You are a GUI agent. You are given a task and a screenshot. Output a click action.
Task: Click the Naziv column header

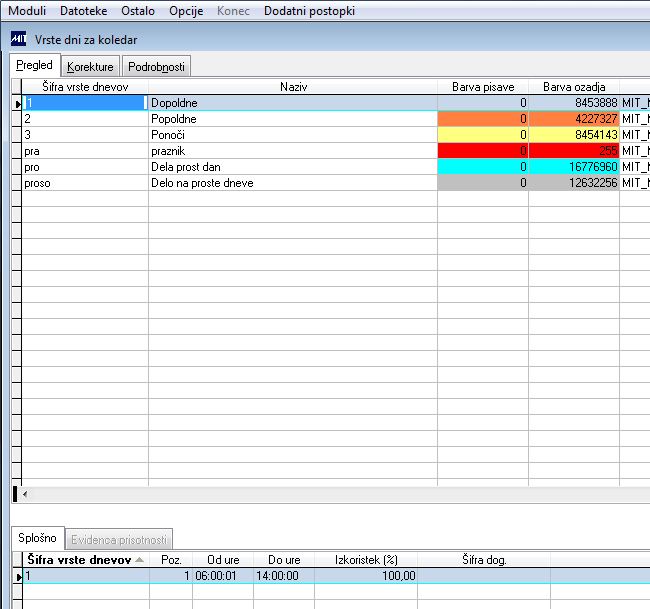coord(293,87)
